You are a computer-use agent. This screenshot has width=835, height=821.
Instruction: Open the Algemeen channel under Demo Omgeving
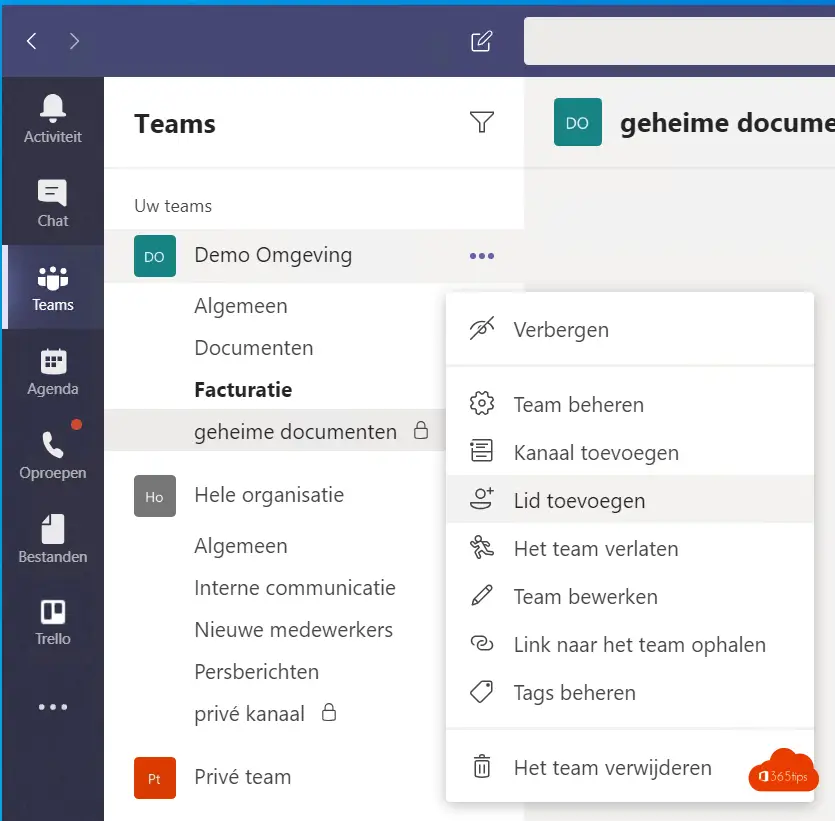(241, 306)
